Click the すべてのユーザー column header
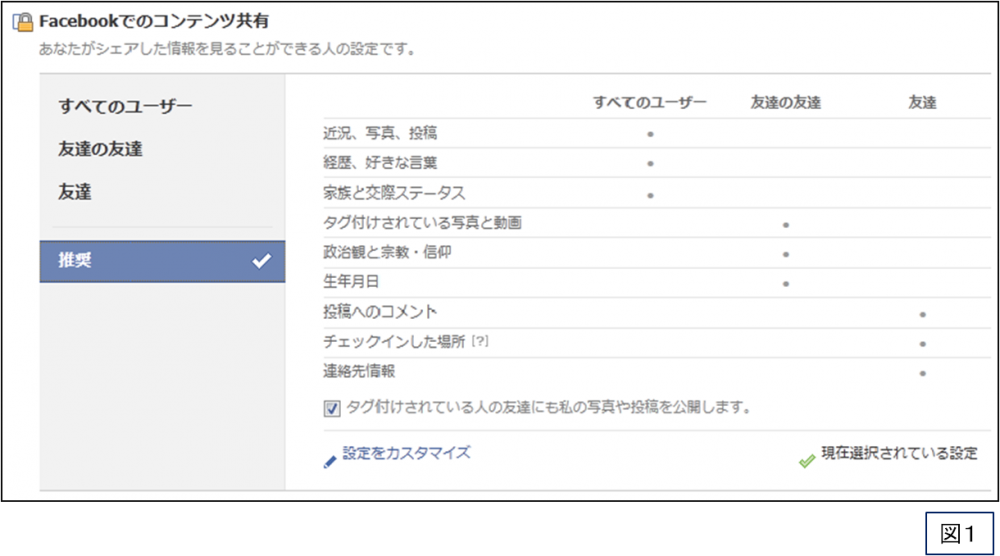The image size is (1000, 556). coord(649,102)
